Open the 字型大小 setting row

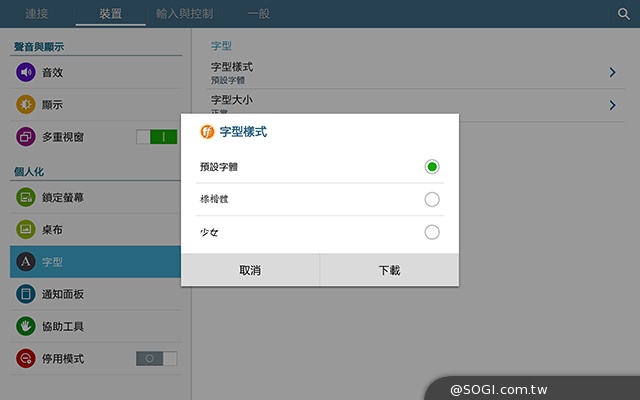(x=416, y=105)
